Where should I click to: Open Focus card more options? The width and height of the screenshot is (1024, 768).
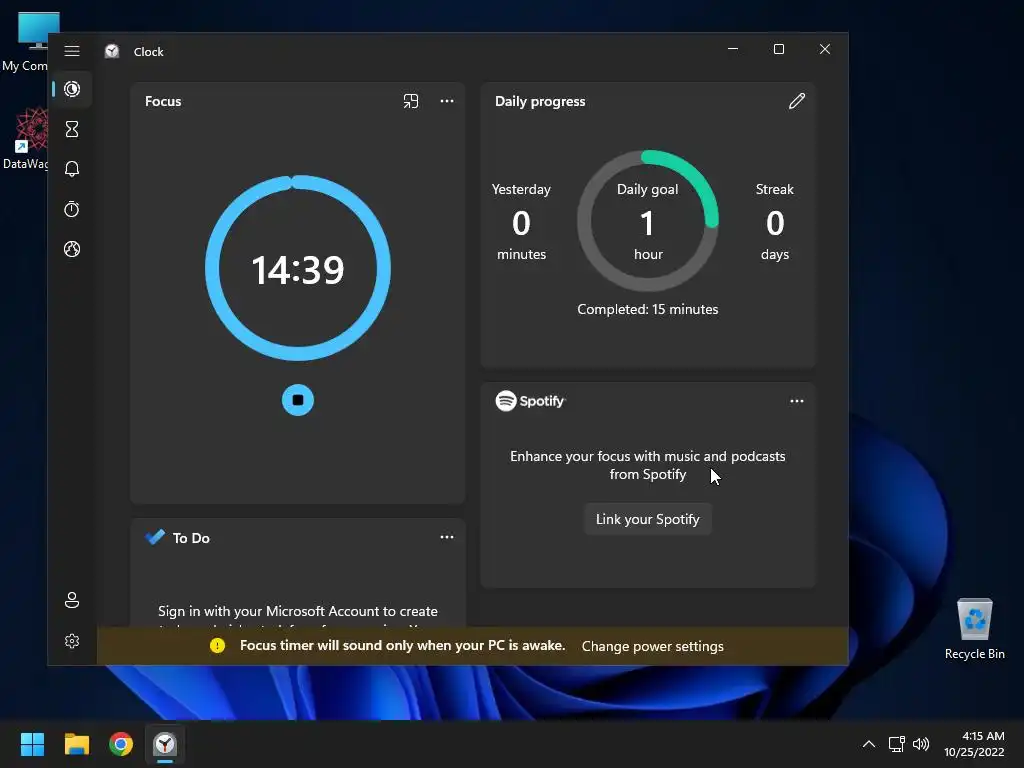(447, 101)
